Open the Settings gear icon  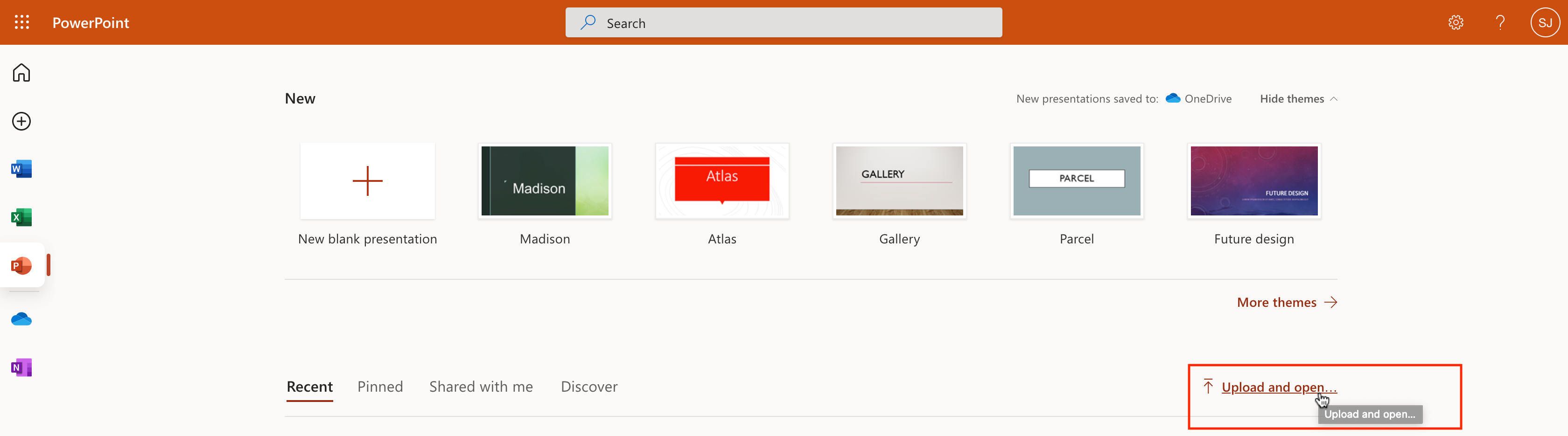click(1456, 22)
